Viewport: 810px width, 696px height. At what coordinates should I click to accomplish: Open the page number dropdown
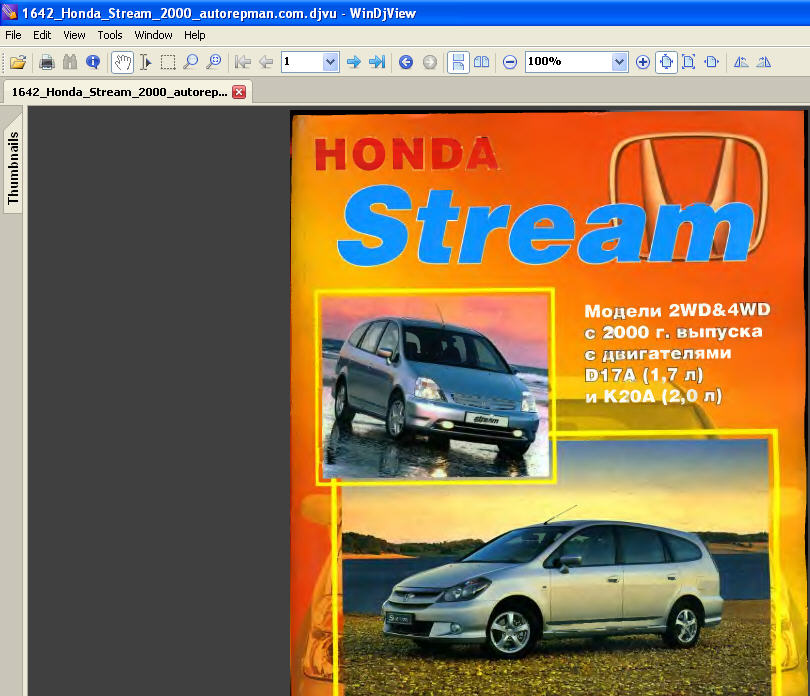[x=330, y=62]
